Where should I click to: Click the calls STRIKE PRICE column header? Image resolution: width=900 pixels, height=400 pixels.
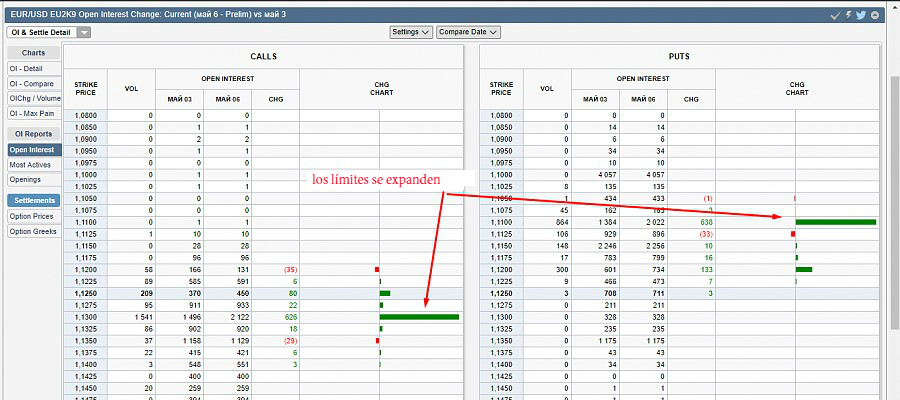point(86,89)
